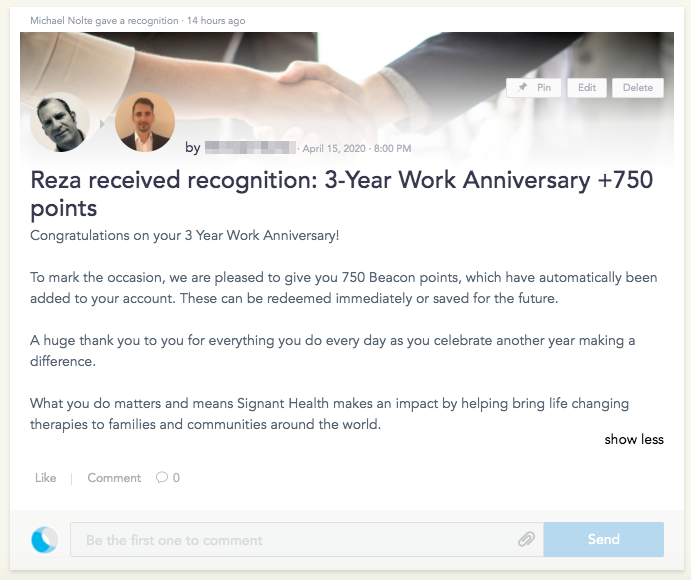691x580 pixels.
Task: Click the arrow between profile photos
Action: point(102,124)
